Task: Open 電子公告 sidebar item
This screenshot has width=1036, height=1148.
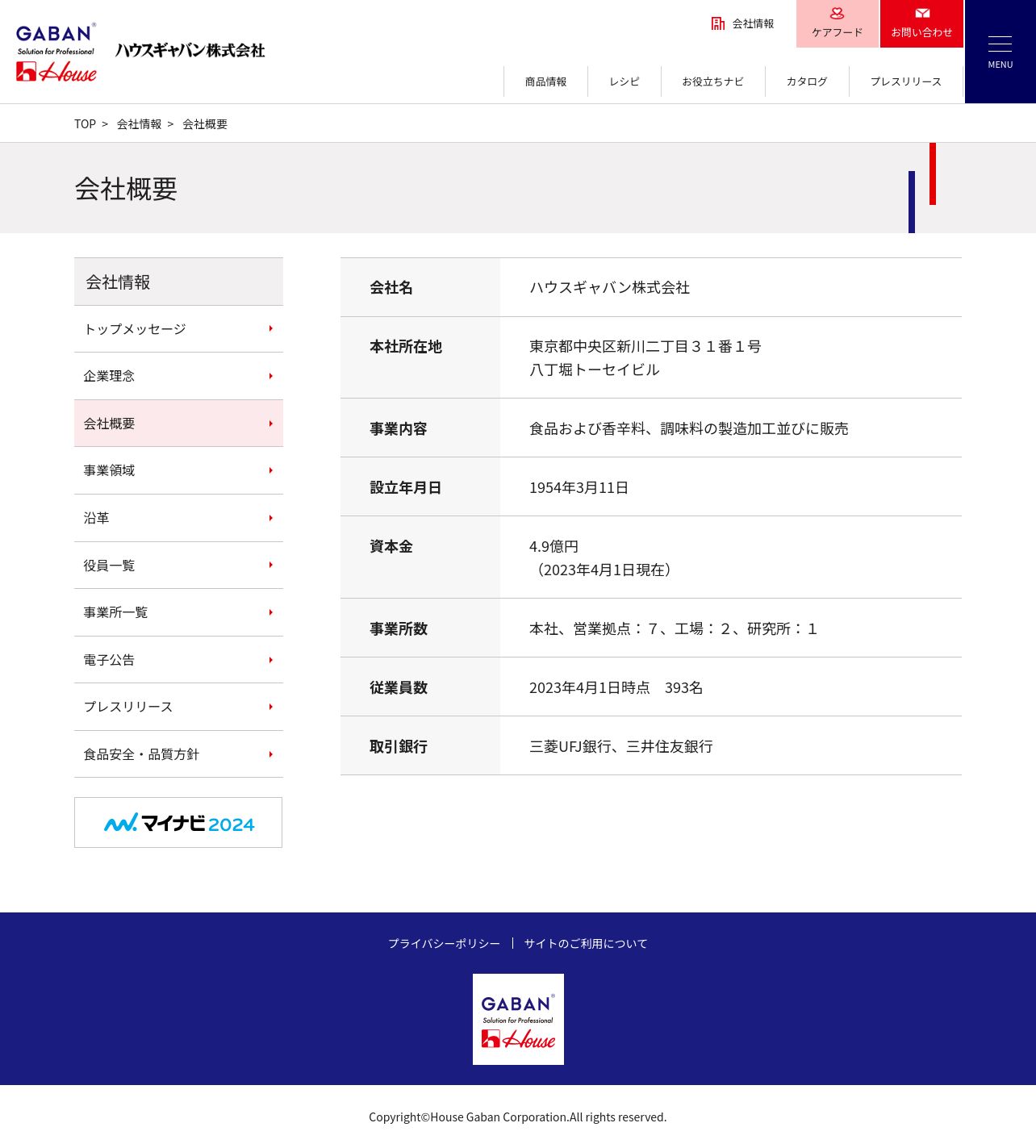Action: point(178,660)
